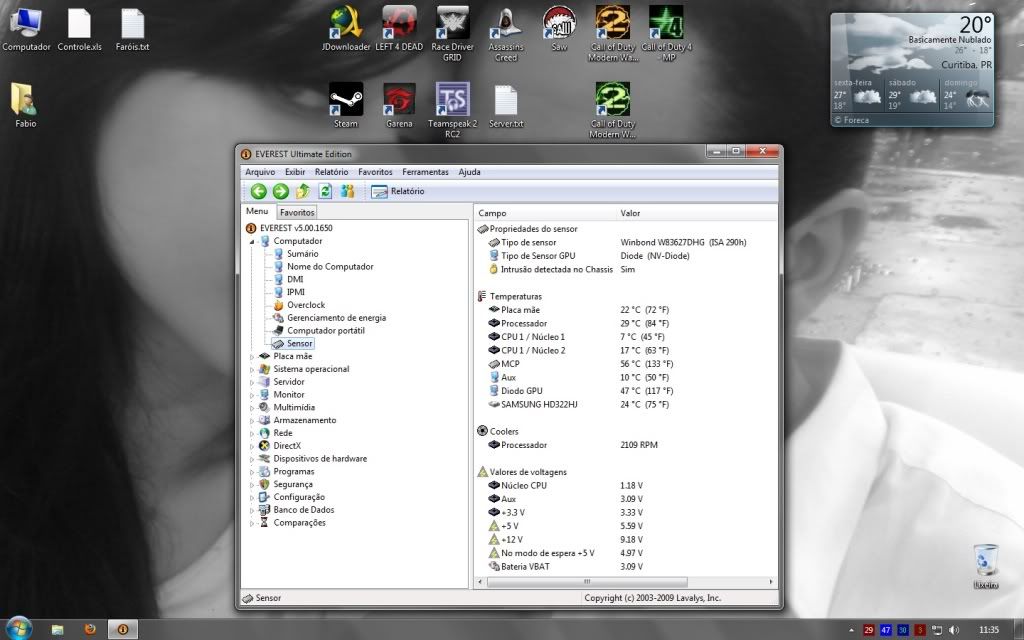This screenshot has width=1024, height=640.
Task: Click the Windows Start button
Action: (17, 629)
